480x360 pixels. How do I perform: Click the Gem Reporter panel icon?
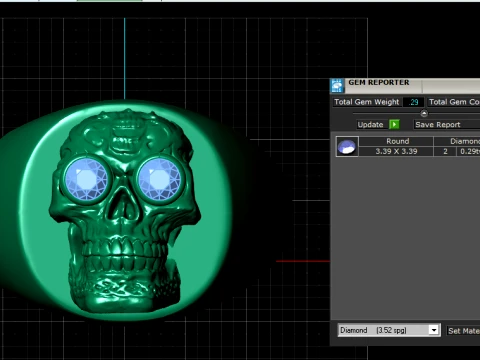click(x=337, y=86)
